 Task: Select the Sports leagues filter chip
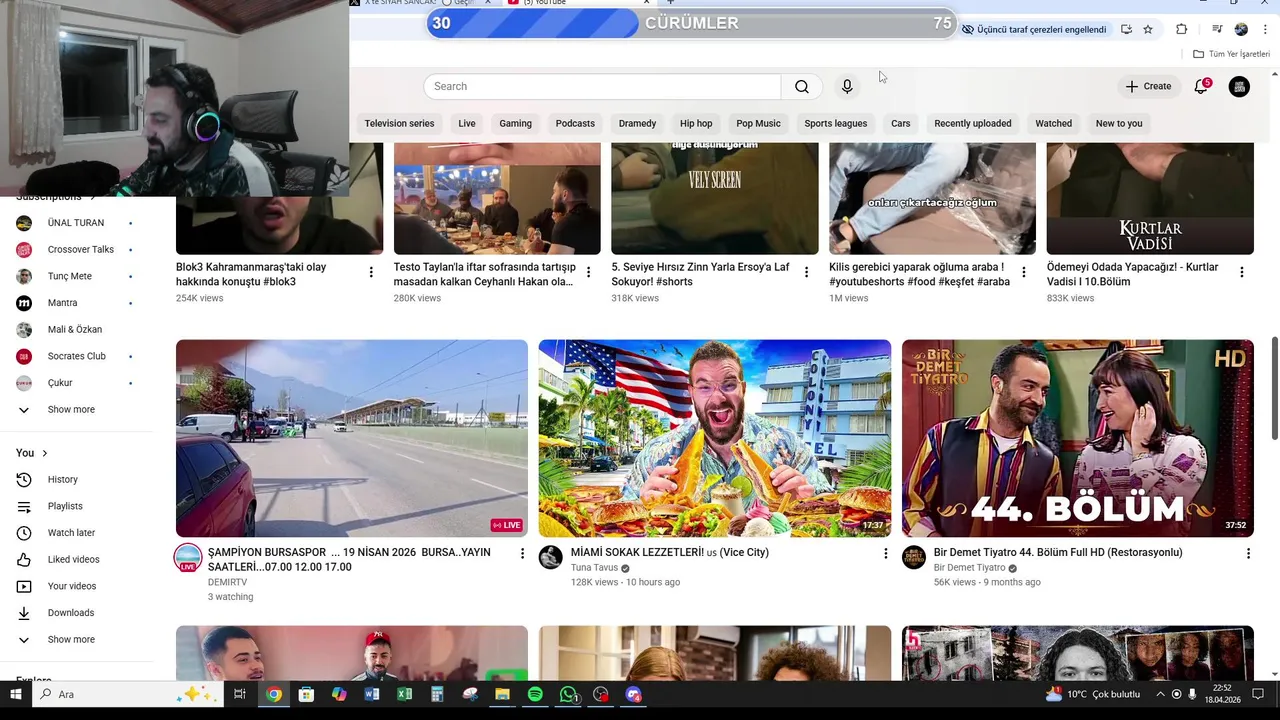coord(835,124)
